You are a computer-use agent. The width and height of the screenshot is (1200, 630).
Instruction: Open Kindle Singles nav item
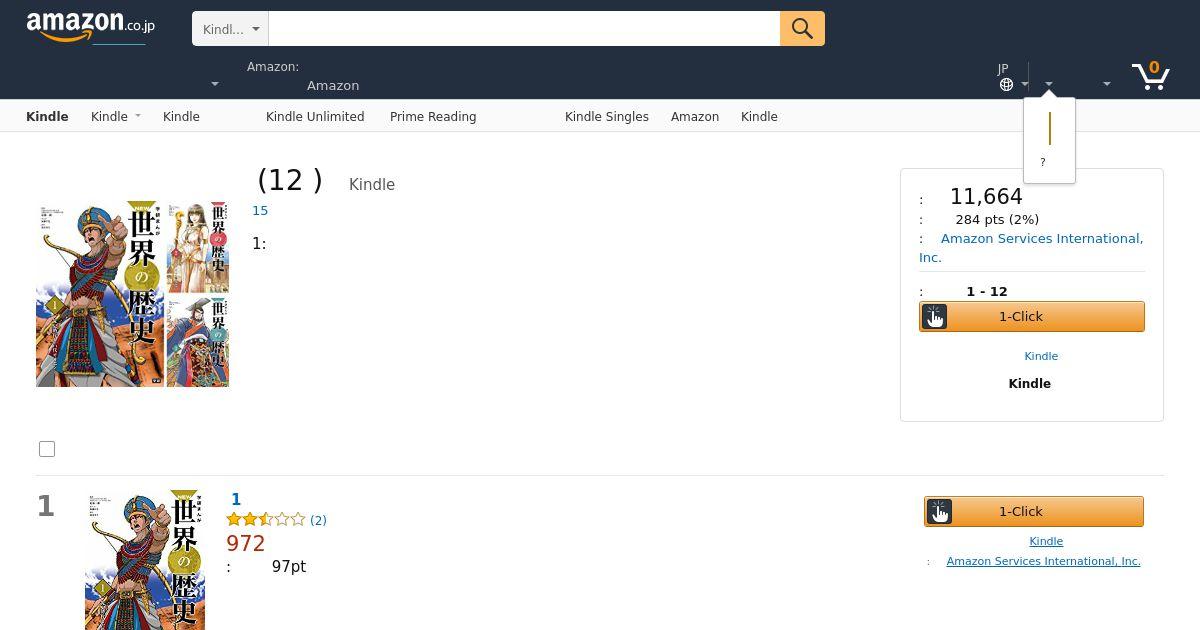pos(607,117)
